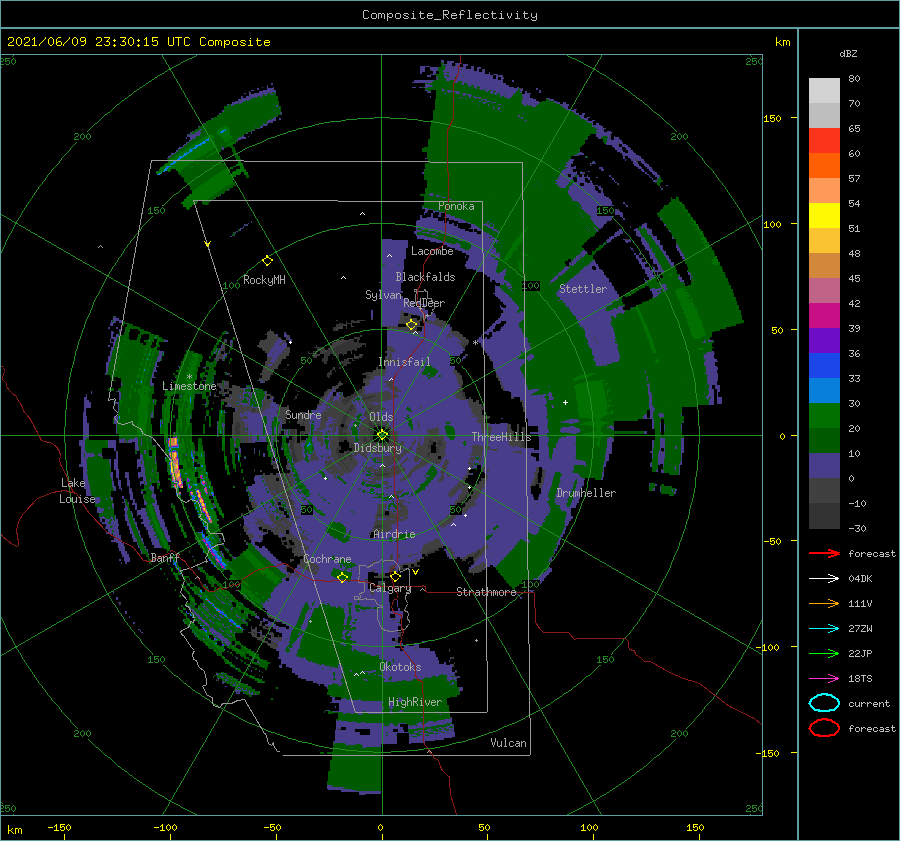Click the yellow diamond marker above RockyMH
Viewport: 900px width, 841px height.
click(267, 261)
